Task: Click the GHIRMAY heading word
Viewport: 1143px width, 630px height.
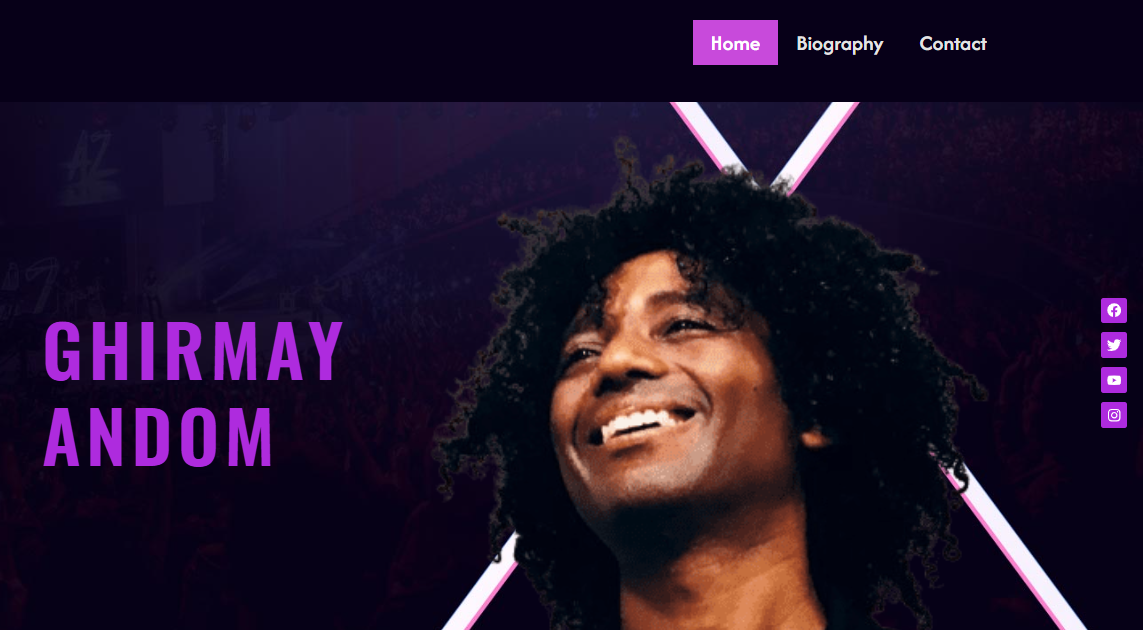Action: (x=193, y=351)
